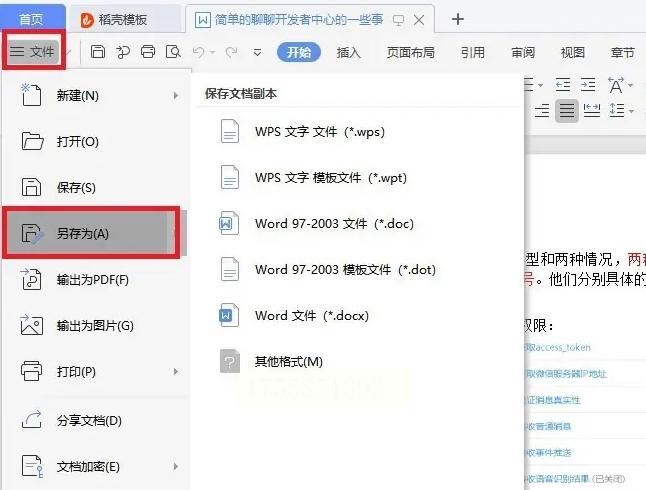The height and width of the screenshot is (490, 646).
Task: Add a new tab with plus button
Action: [x=458, y=19]
